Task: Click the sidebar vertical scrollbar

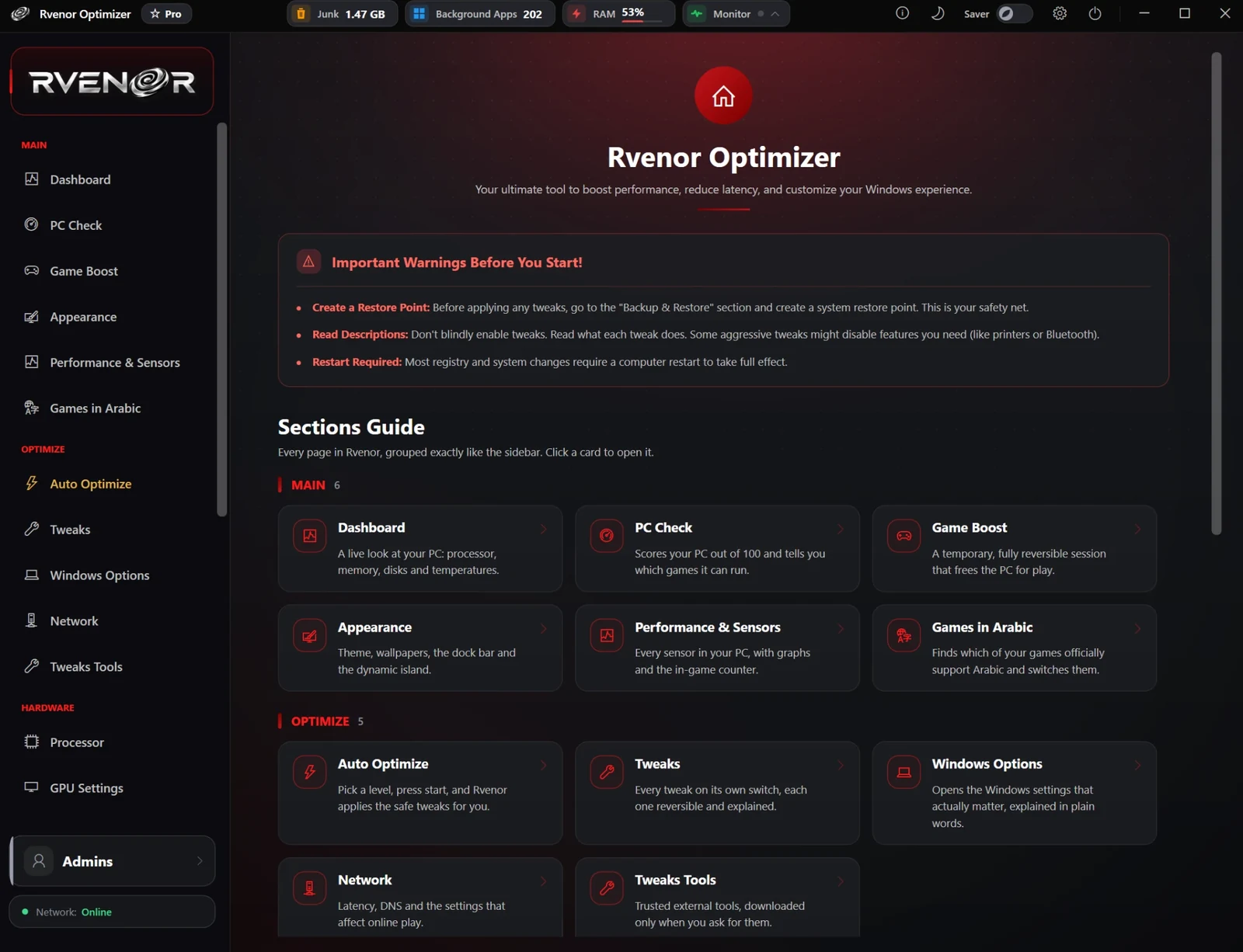Action: [222, 319]
